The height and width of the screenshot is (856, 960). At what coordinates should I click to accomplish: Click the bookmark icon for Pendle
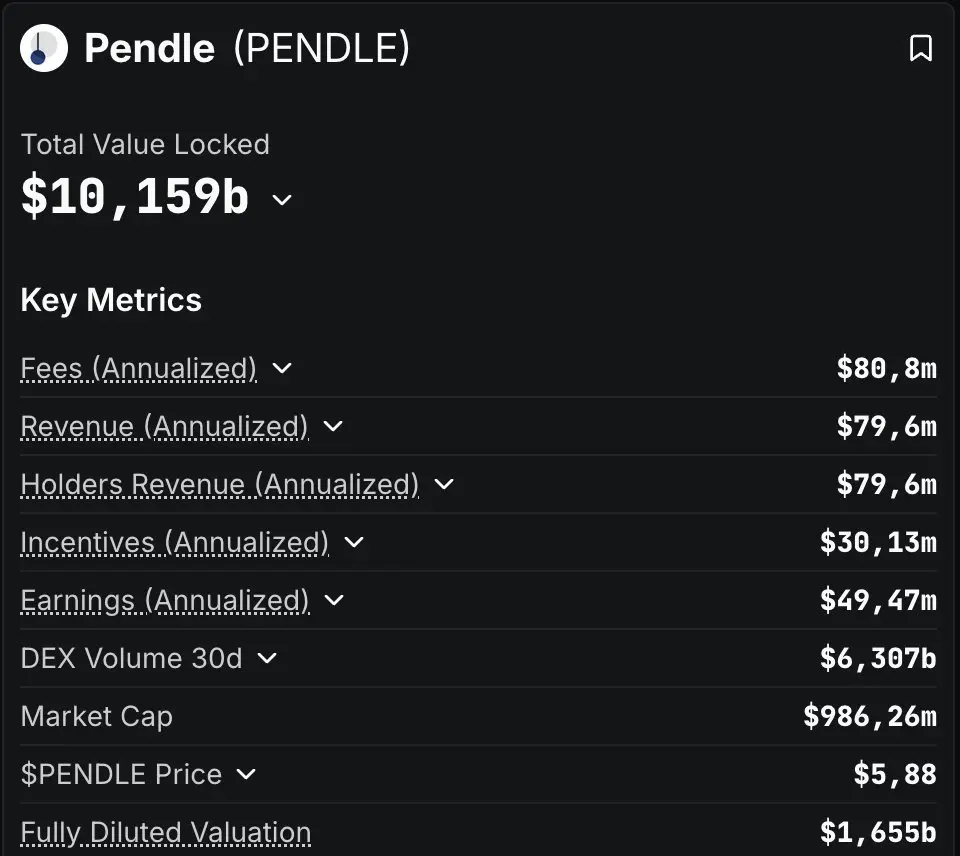point(920,48)
